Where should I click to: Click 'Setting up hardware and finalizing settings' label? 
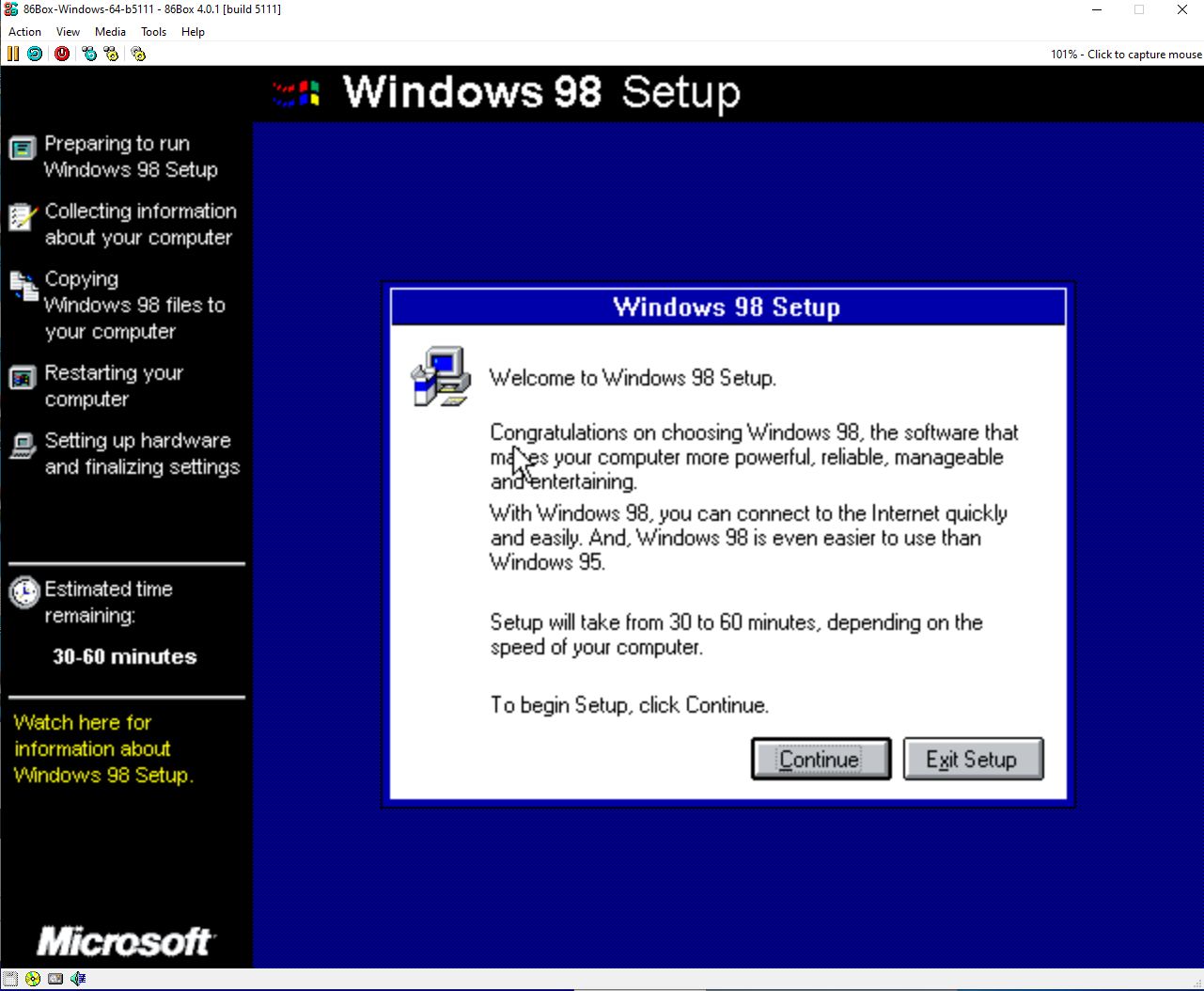point(142,454)
